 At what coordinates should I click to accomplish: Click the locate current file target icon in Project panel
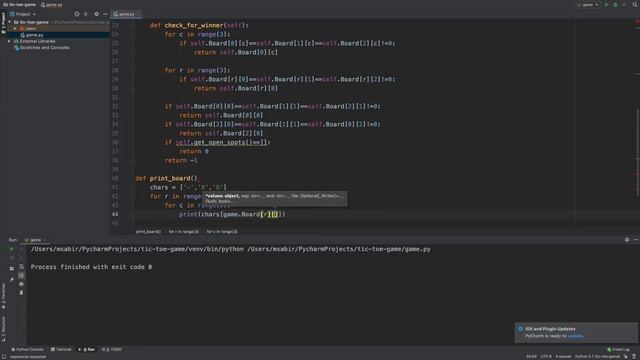77,14
